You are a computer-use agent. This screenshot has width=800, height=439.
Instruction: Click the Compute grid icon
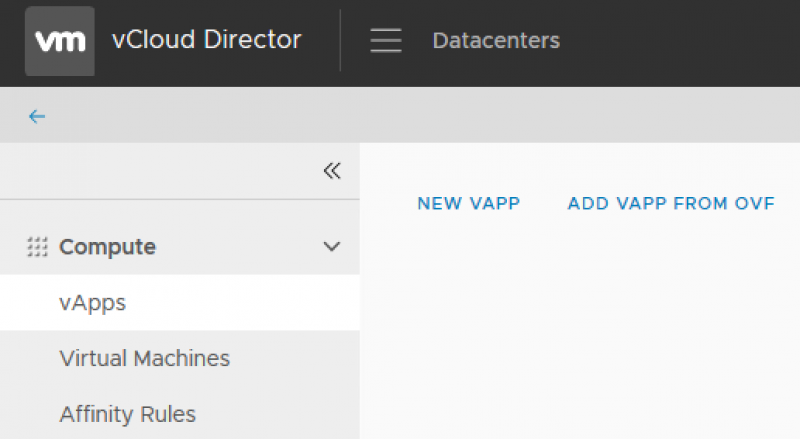37,247
